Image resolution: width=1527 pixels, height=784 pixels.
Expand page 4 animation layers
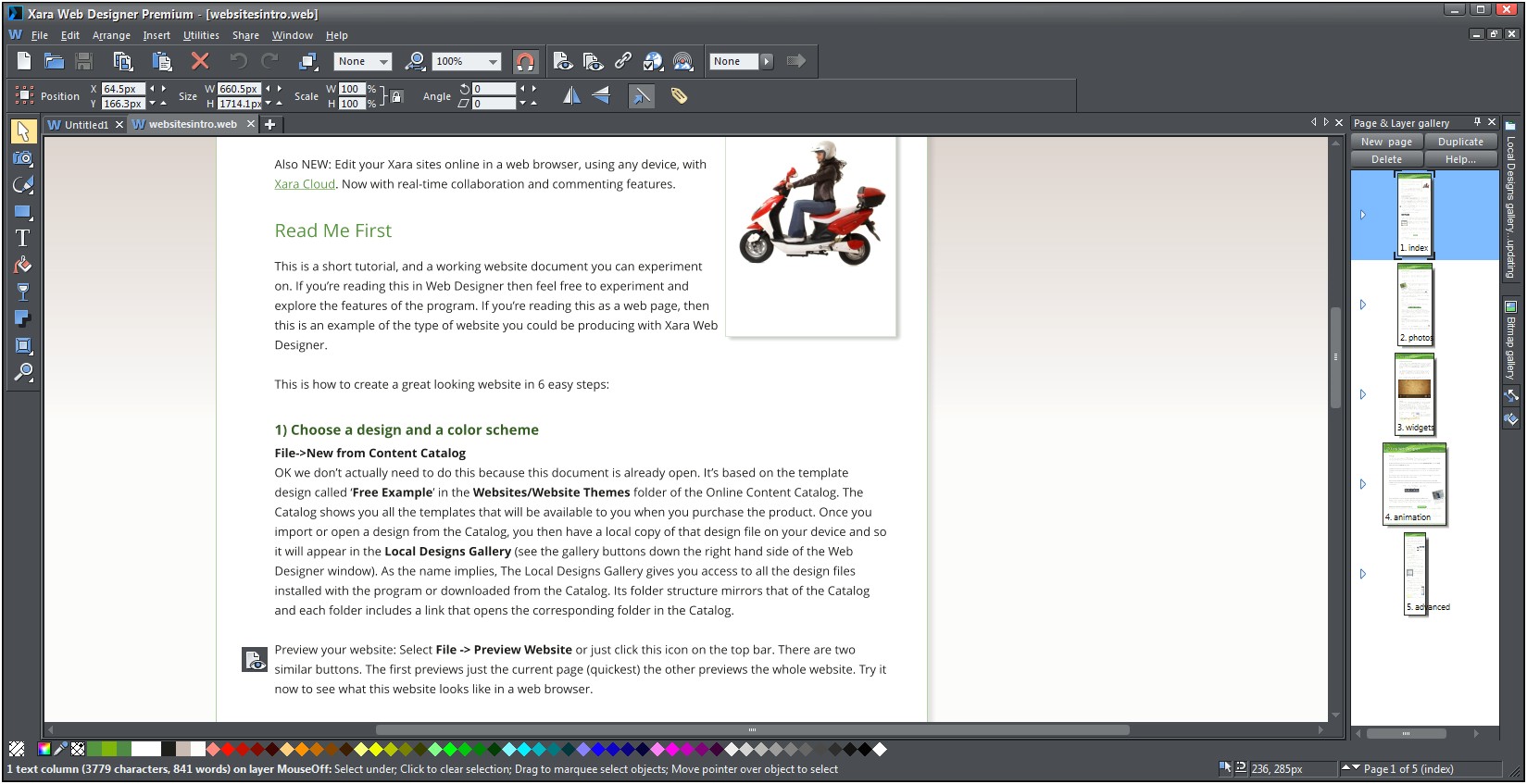click(x=1363, y=484)
